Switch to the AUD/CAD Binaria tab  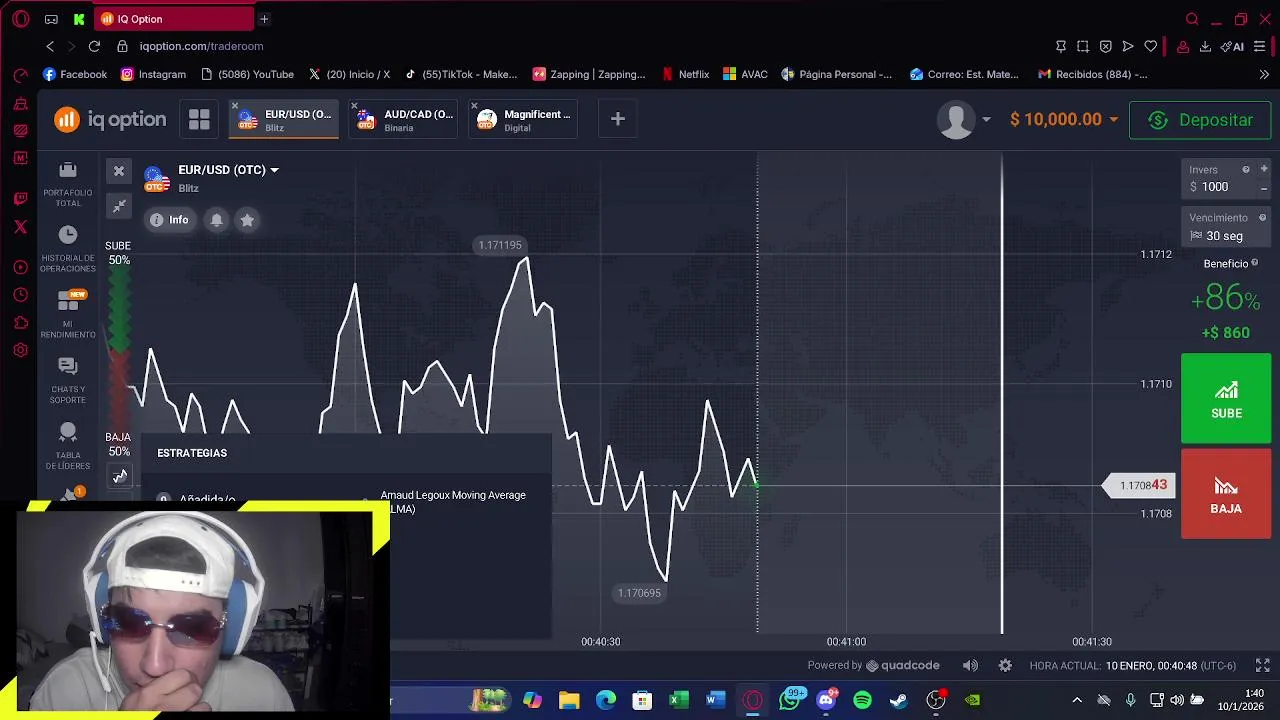405,120
